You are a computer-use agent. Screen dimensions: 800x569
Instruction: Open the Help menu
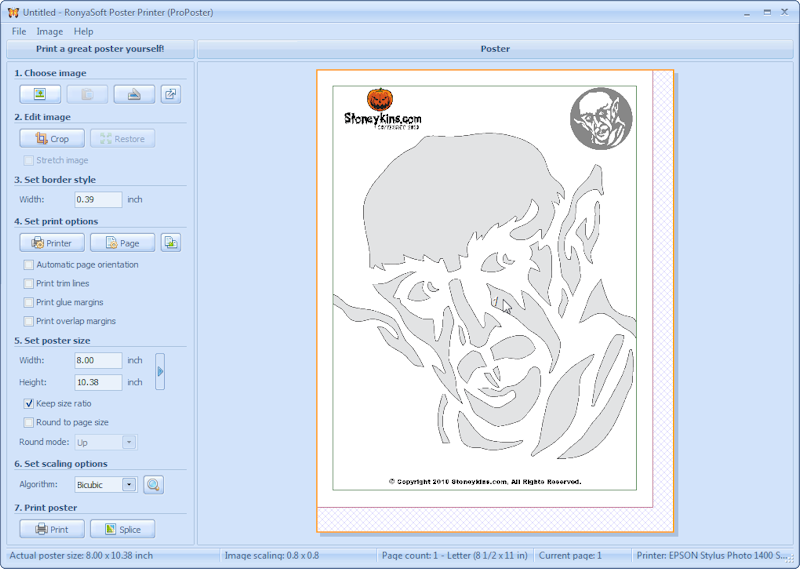coord(84,32)
